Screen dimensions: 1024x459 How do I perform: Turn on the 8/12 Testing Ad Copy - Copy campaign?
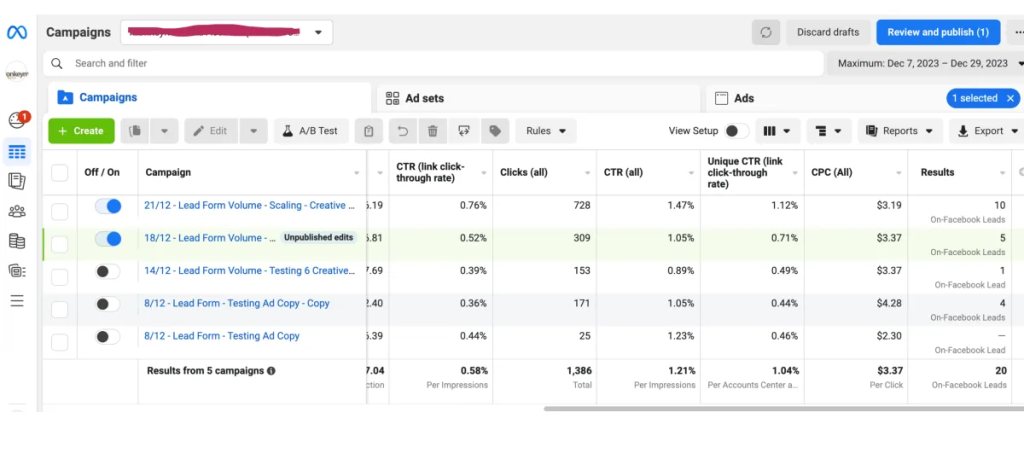pos(107,304)
